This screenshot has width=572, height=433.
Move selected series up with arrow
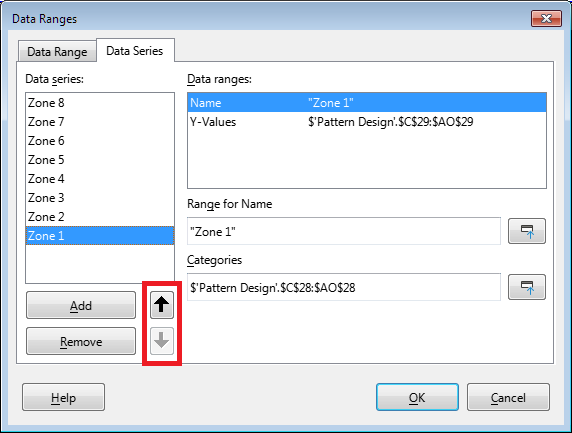pos(162,305)
